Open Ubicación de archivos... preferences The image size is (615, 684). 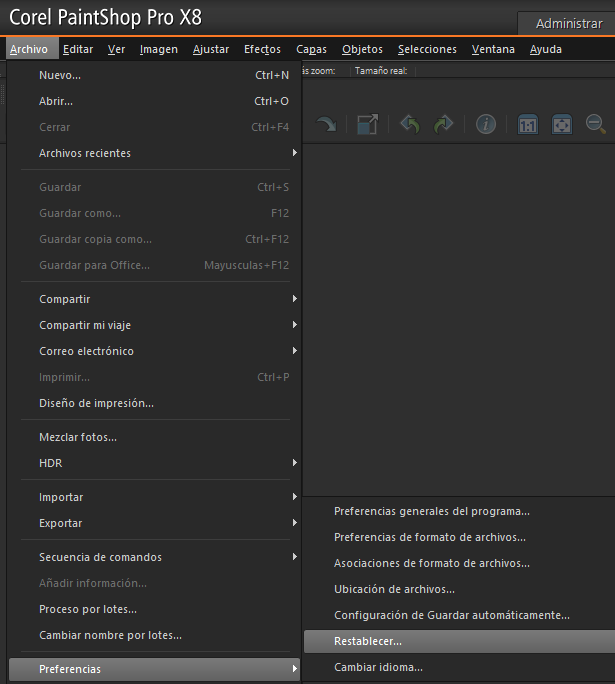tap(459, 589)
